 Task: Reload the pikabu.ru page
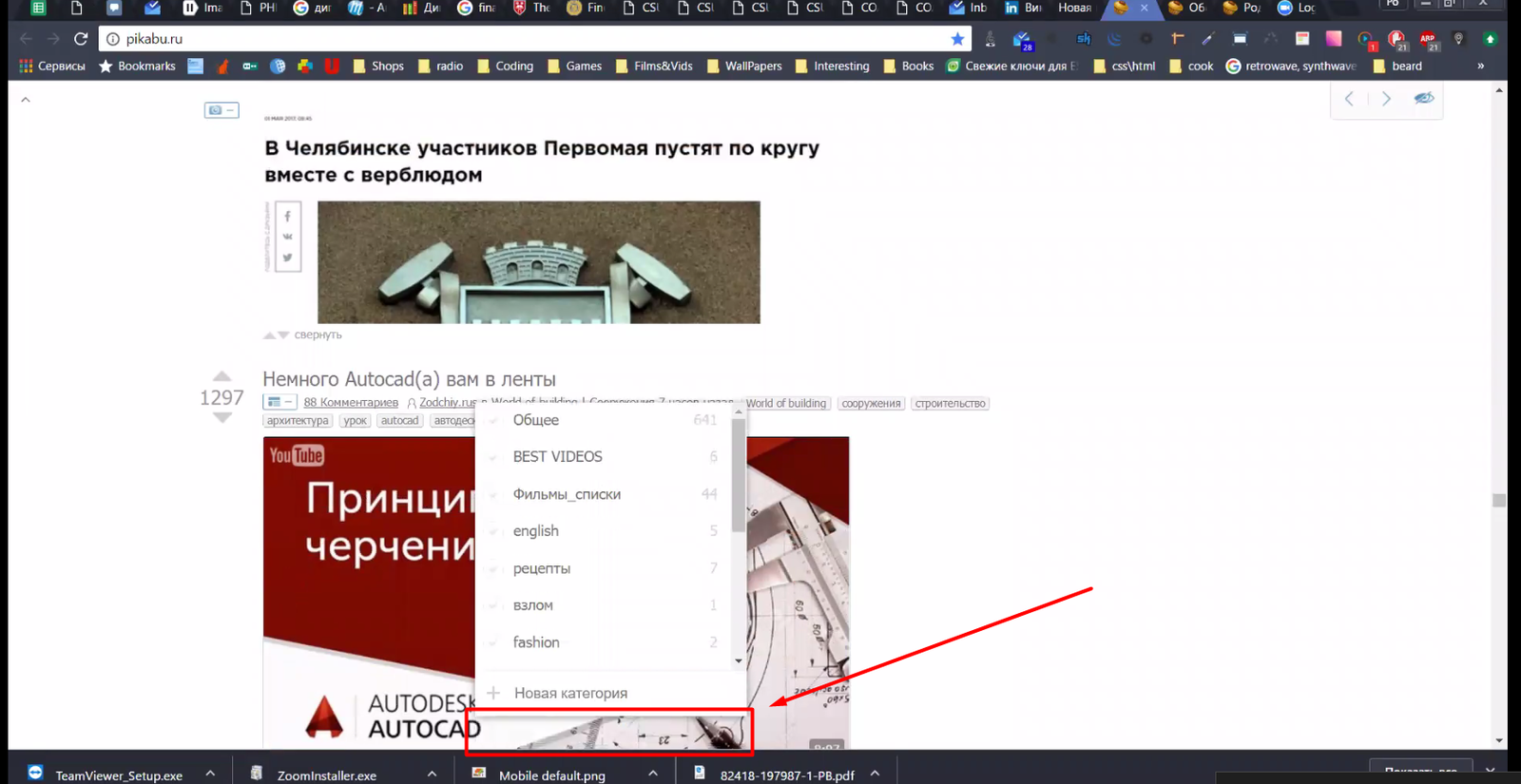[x=81, y=39]
